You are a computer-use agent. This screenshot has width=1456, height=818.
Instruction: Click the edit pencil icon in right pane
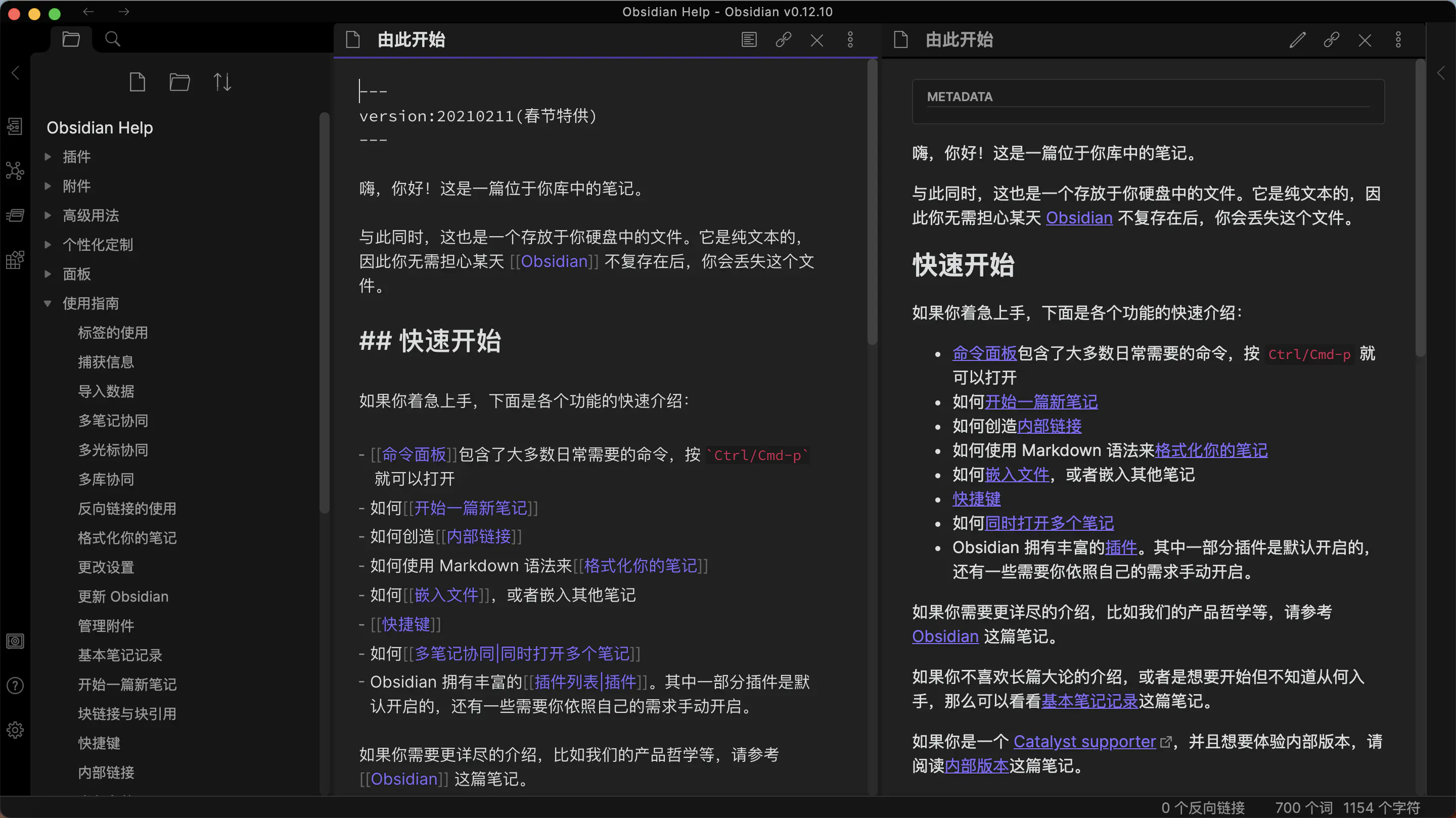pos(1297,39)
